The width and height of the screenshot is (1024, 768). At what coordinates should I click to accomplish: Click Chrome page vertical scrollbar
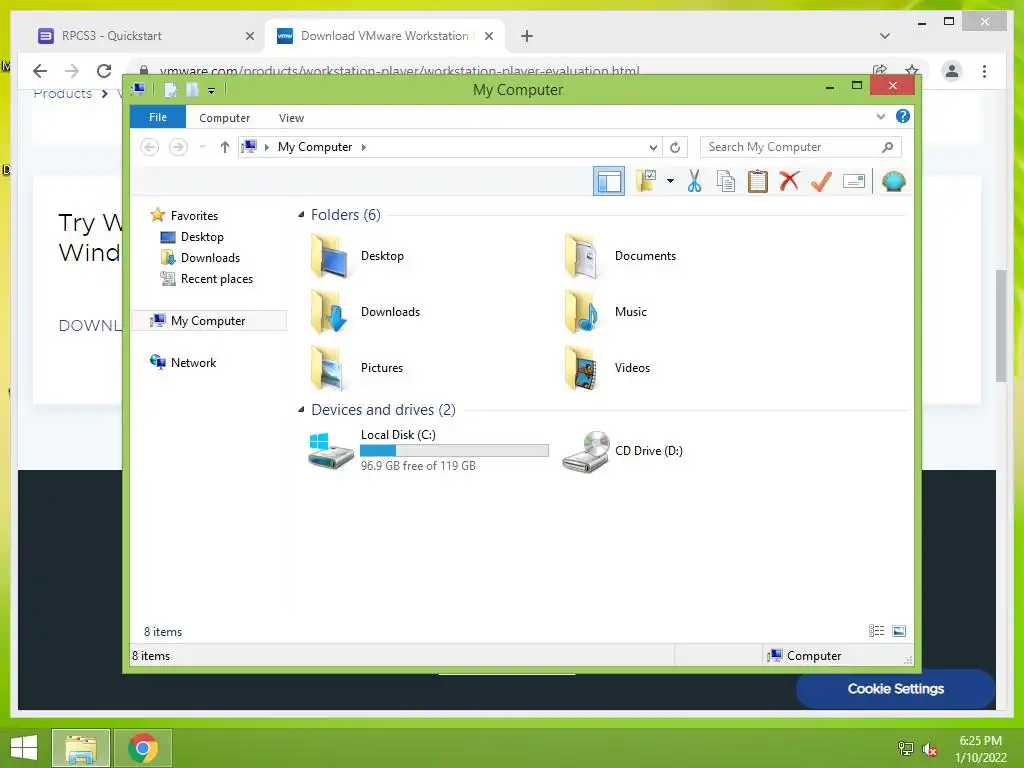1001,325
